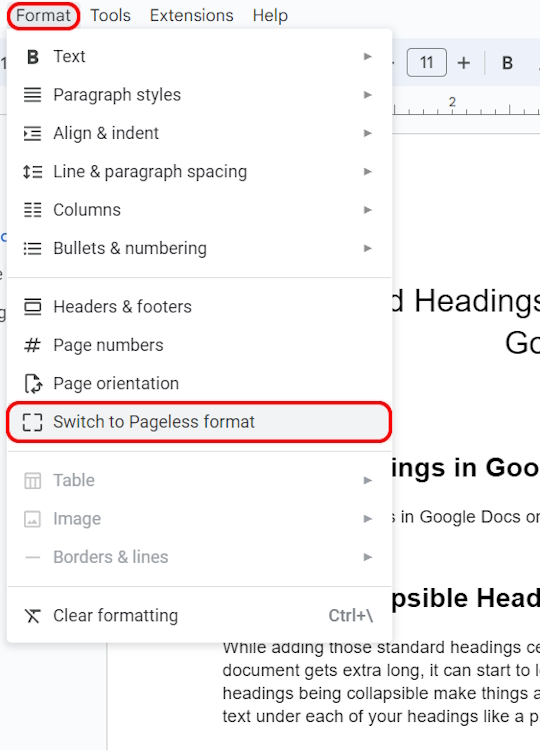
Task: Click the font size field showing 11
Action: 427,62
